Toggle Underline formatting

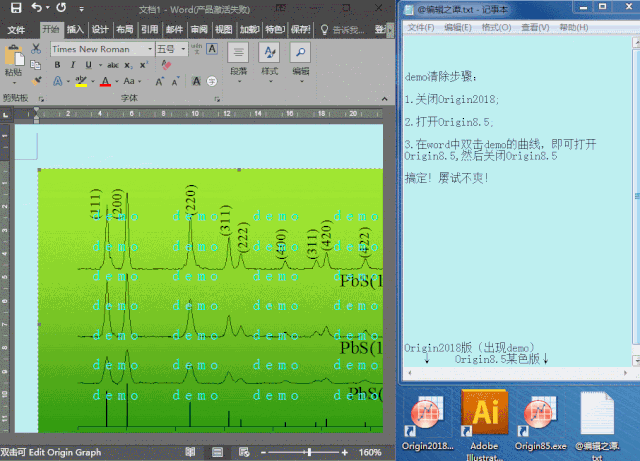coord(88,65)
